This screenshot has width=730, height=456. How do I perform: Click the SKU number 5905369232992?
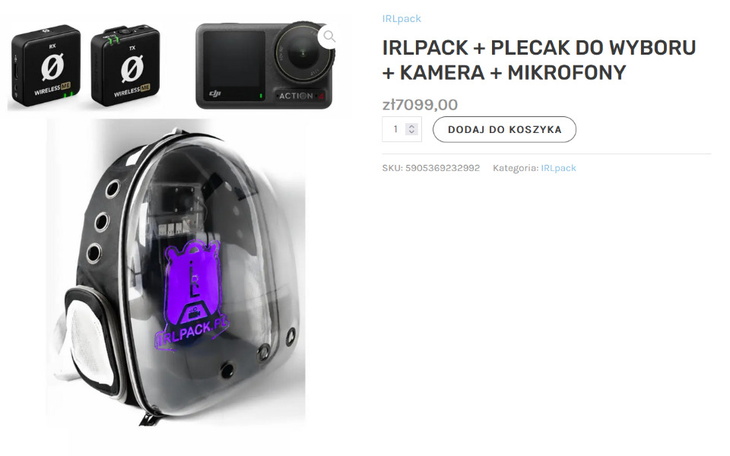pyautogui.click(x=442, y=168)
